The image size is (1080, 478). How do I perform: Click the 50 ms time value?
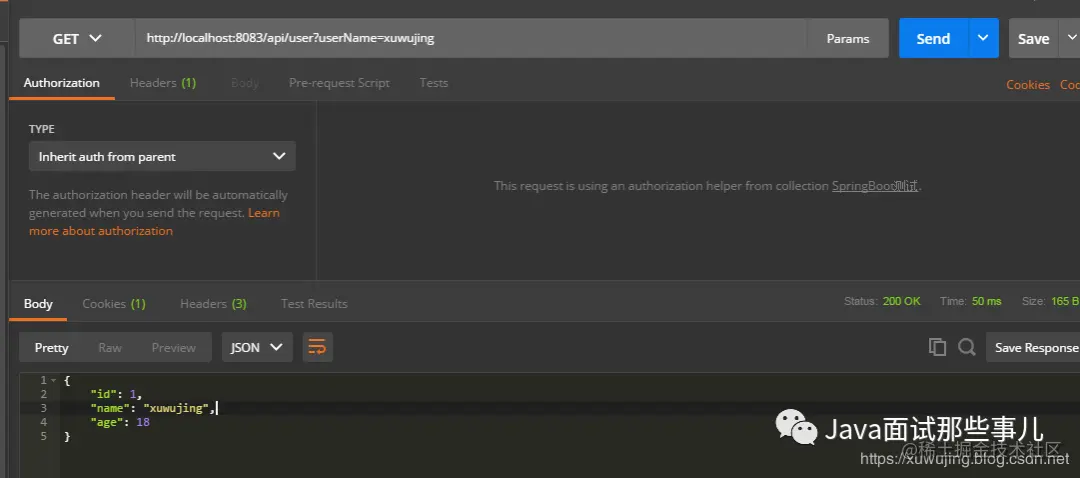986,302
